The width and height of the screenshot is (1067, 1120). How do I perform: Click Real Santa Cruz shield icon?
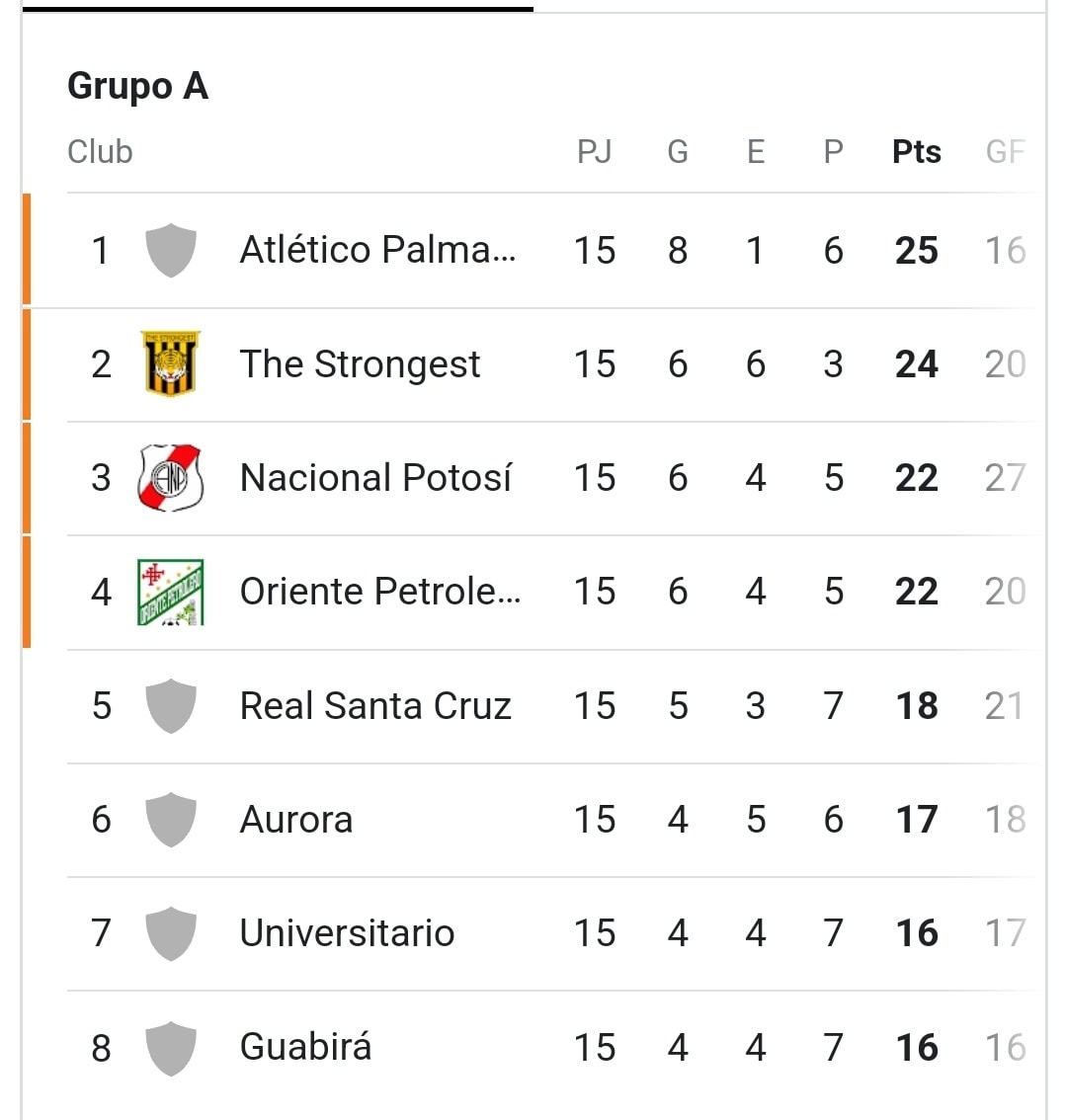171,706
